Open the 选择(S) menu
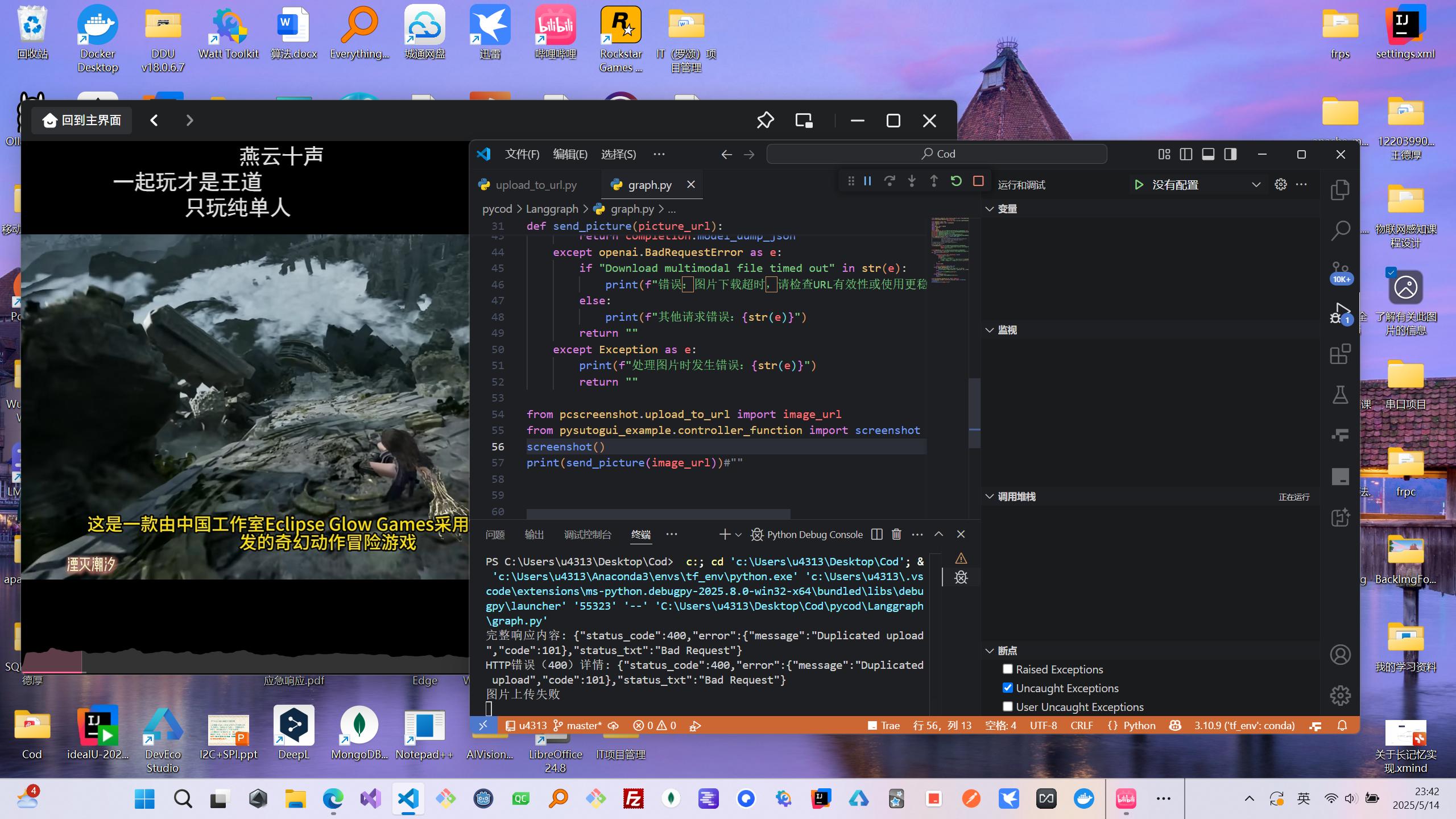1456x819 pixels. coord(618,154)
